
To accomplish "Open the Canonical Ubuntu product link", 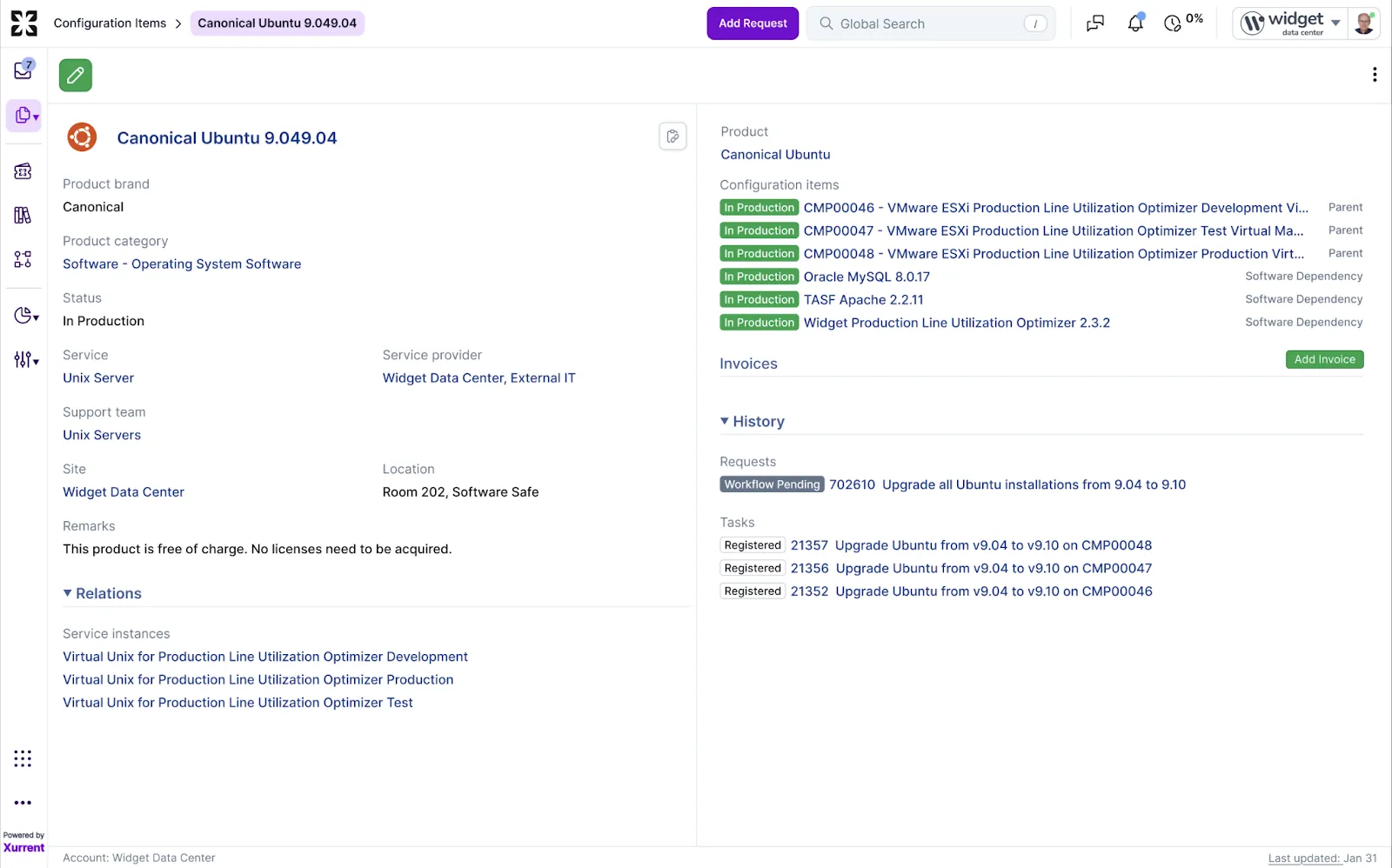I will [775, 155].
